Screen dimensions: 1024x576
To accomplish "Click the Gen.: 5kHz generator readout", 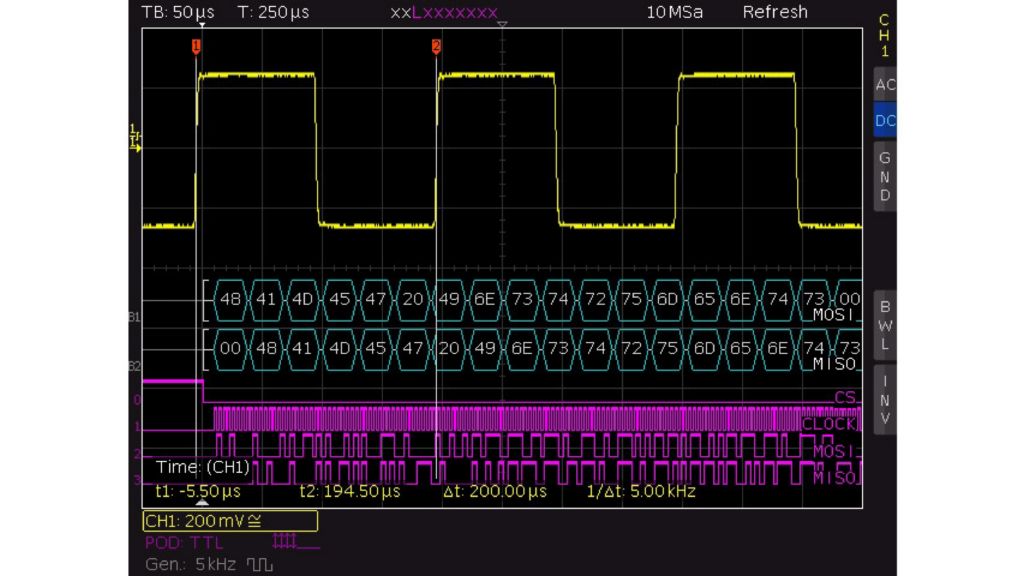I will [x=190, y=565].
